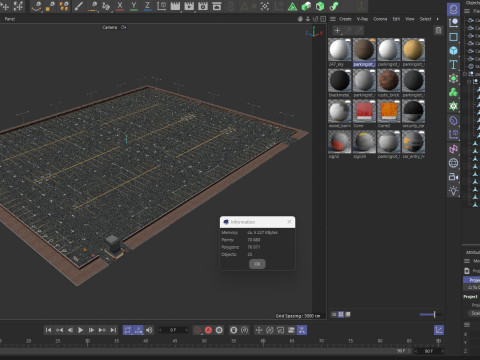The height and width of the screenshot is (360, 480).
Task: Open the Edit menu in Material Manager
Action: (x=396, y=19)
